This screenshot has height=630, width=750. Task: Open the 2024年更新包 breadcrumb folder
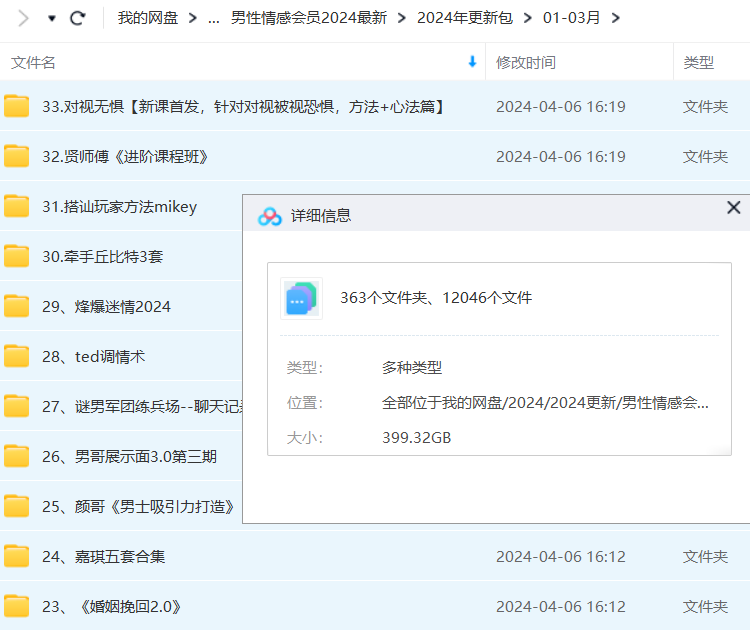464,18
